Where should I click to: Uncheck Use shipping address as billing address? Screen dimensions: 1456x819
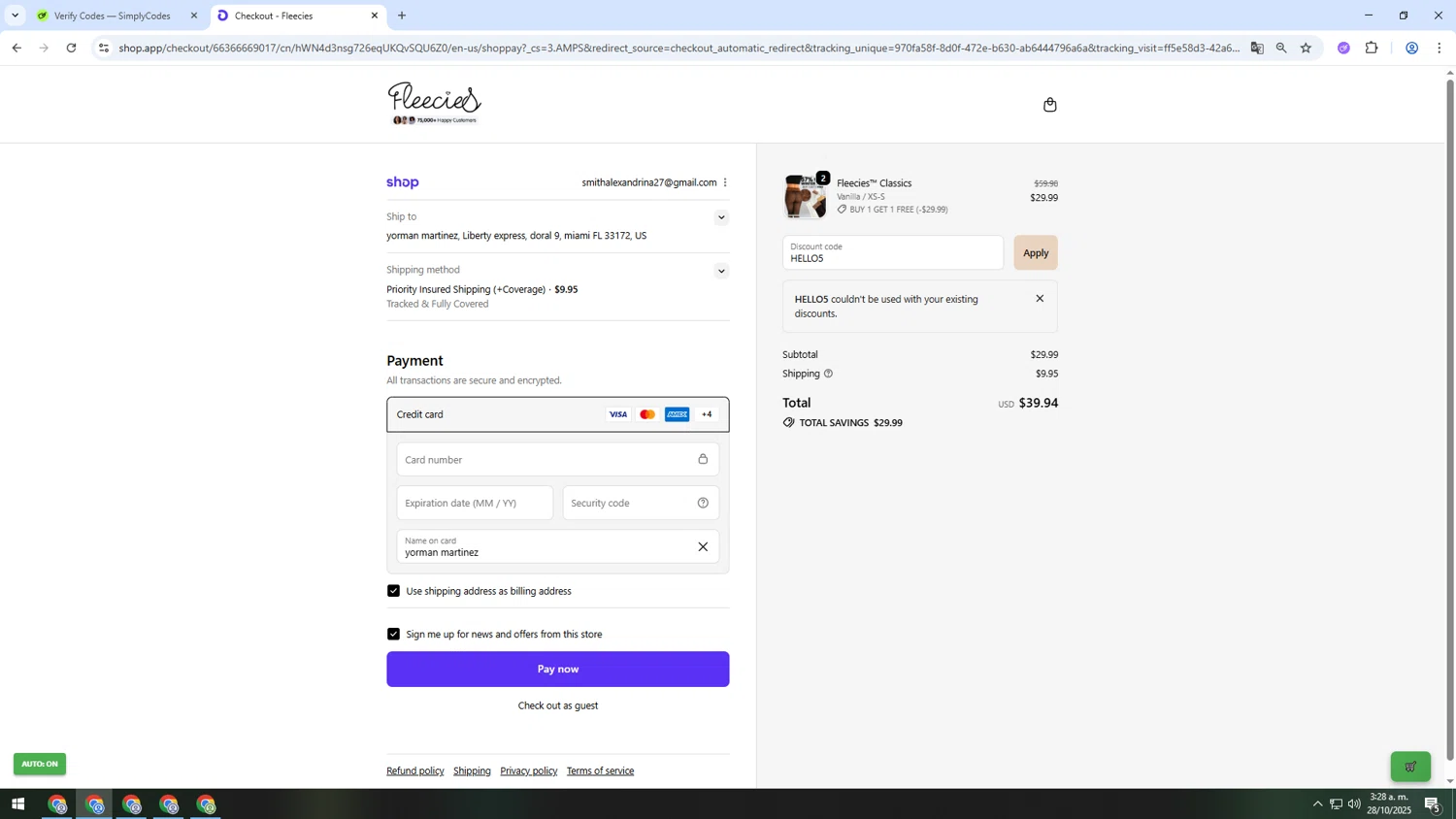click(x=393, y=591)
